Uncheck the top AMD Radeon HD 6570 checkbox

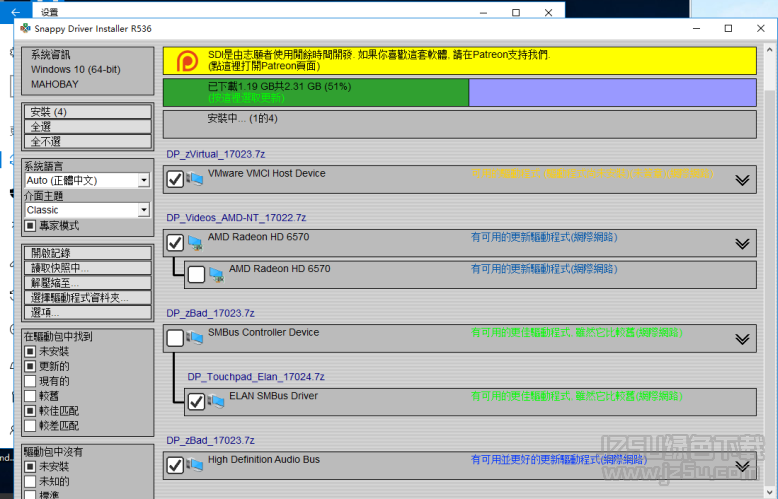[x=175, y=243]
